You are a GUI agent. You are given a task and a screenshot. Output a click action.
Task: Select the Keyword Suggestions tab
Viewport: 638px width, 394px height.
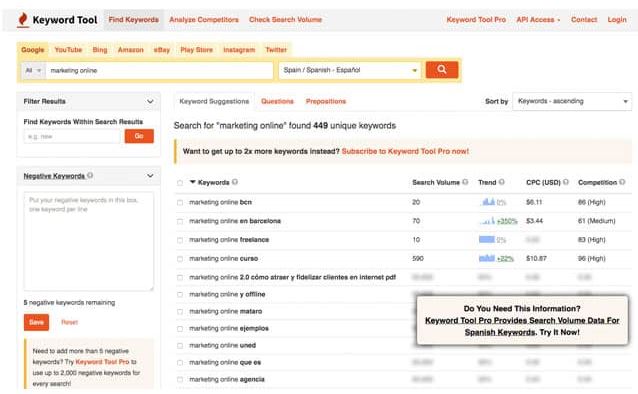[x=214, y=101]
